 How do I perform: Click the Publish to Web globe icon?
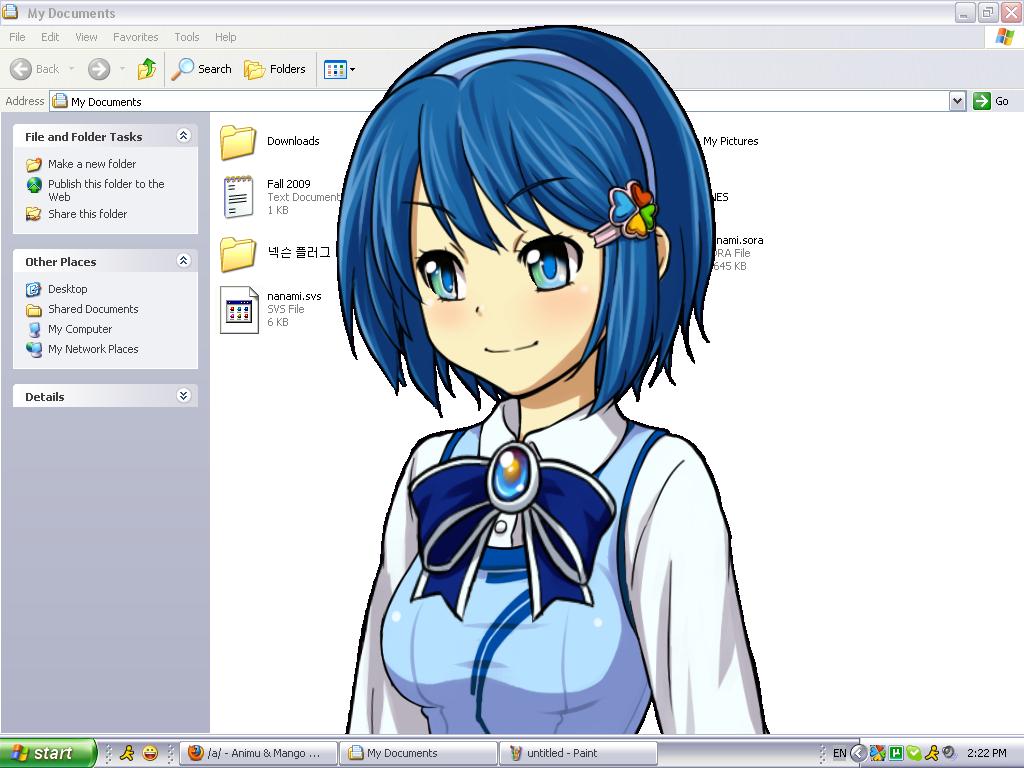[x=34, y=185]
